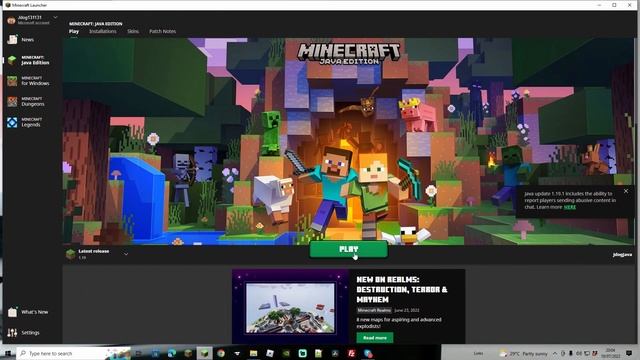This screenshot has height=360, width=640.
Task: Open Roblox from the taskbar
Action: point(270,353)
